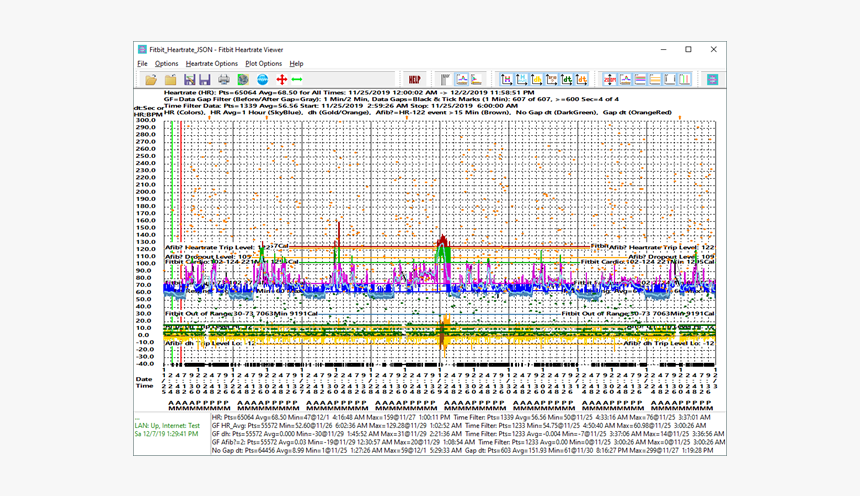This screenshot has width=860, height=496.
Task: Click the floppy disk icon with pencil
Action: (x=190, y=80)
